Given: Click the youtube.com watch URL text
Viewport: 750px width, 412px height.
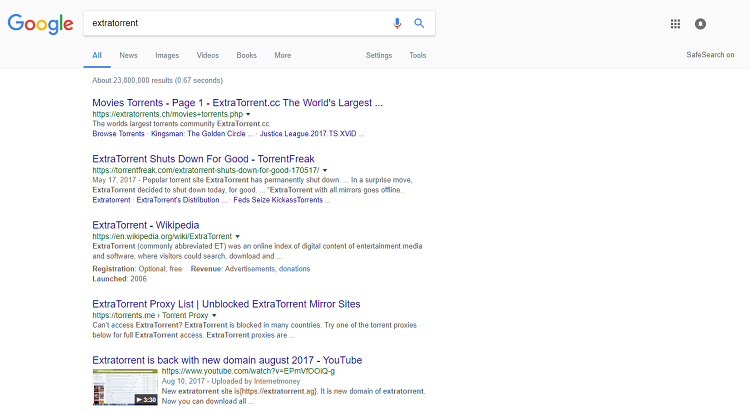Looking at the screenshot, I should pyautogui.click(x=248, y=371).
